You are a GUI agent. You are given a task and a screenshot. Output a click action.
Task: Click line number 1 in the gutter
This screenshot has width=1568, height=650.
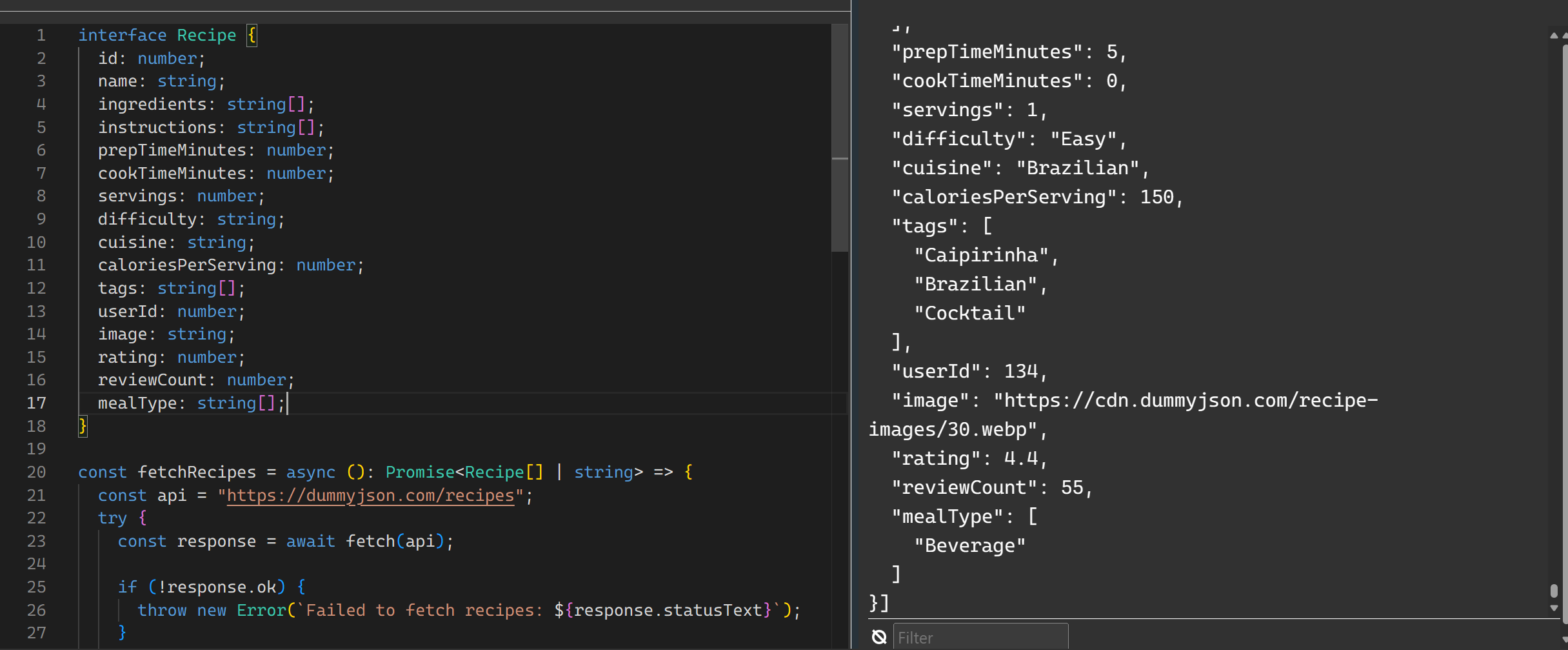pyautogui.click(x=41, y=36)
